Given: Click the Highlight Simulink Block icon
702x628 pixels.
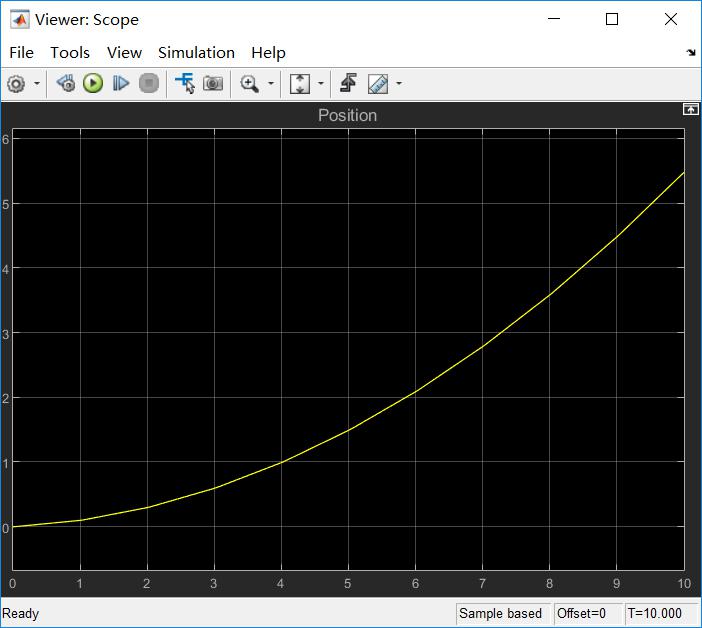Looking at the screenshot, I should [65, 83].
